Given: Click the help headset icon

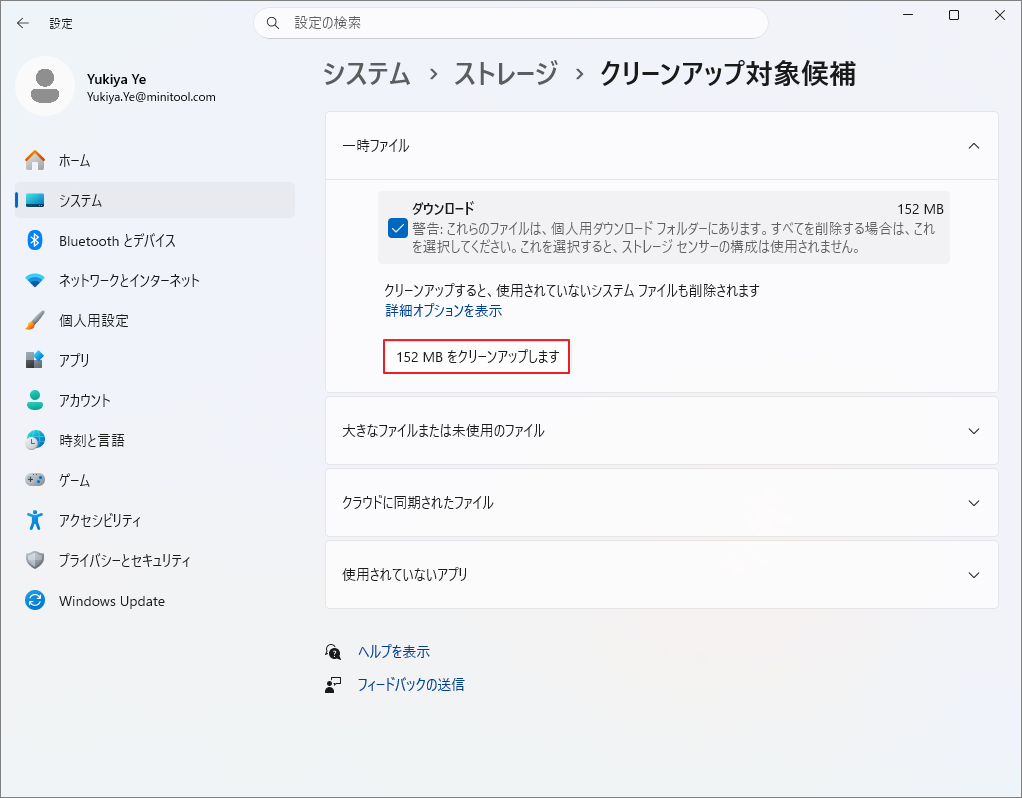Looking at the screenshot, I should (x=333, y=651).
